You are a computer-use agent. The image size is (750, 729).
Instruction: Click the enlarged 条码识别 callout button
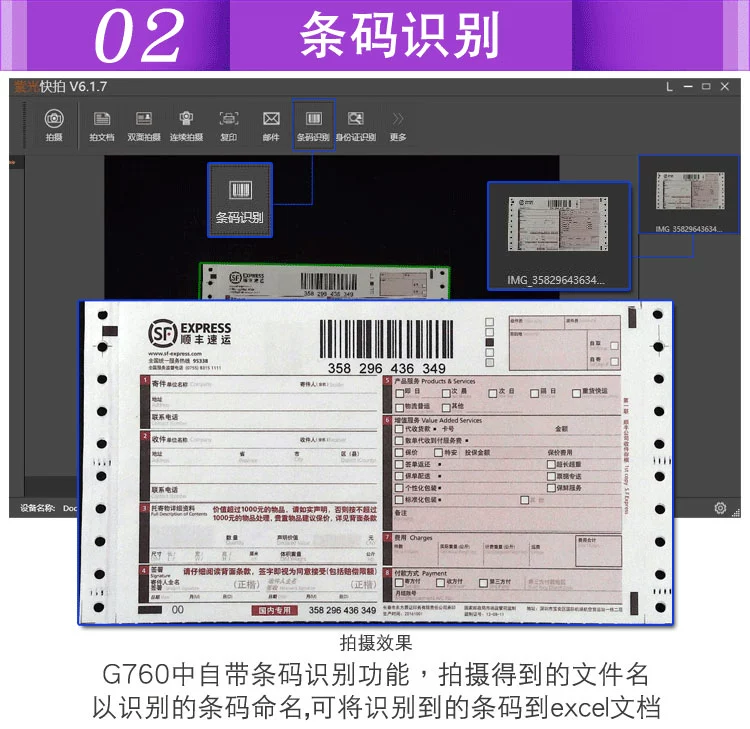240,200
